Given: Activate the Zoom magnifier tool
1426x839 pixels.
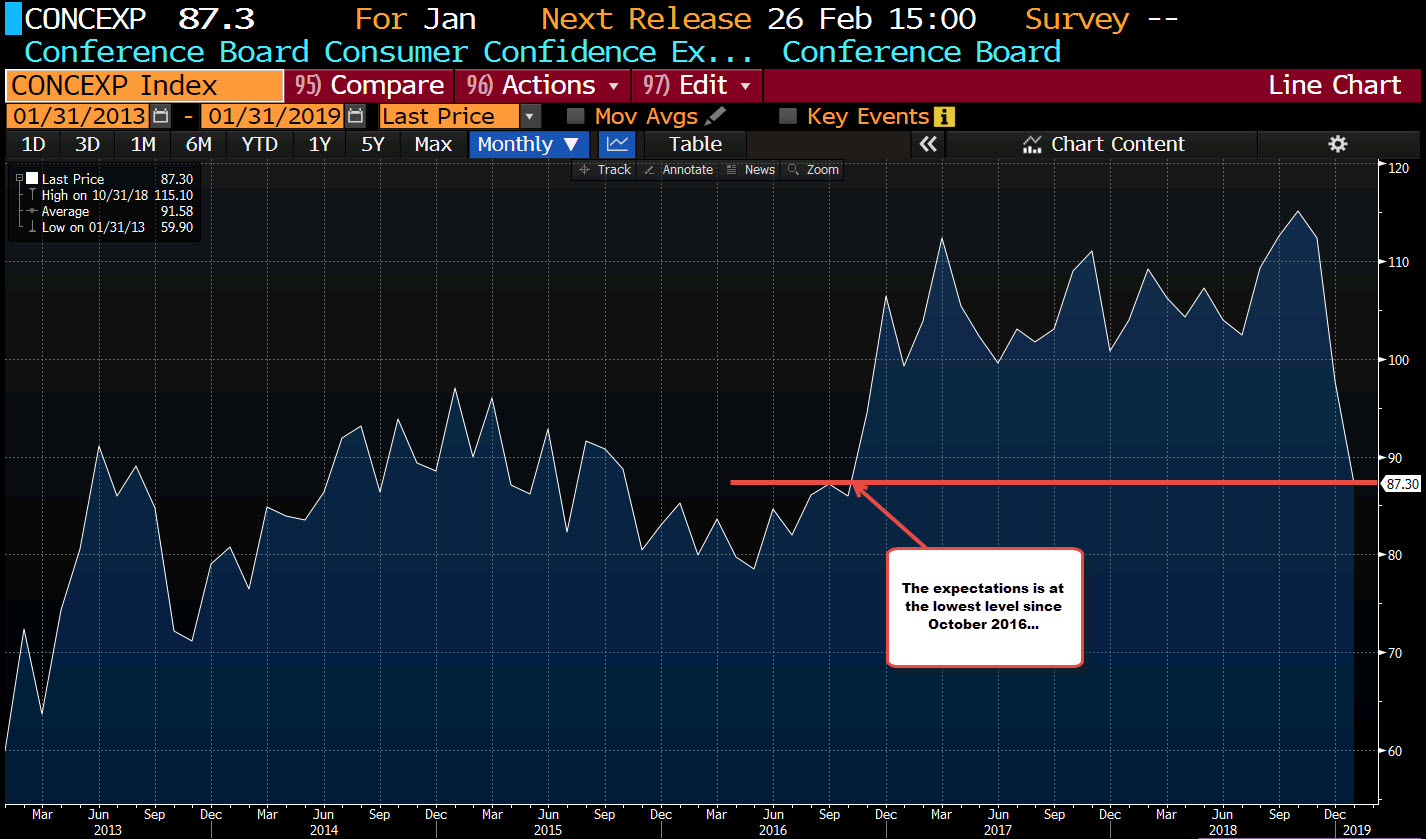Looking at the screenshot, I should tap(813, 170).
